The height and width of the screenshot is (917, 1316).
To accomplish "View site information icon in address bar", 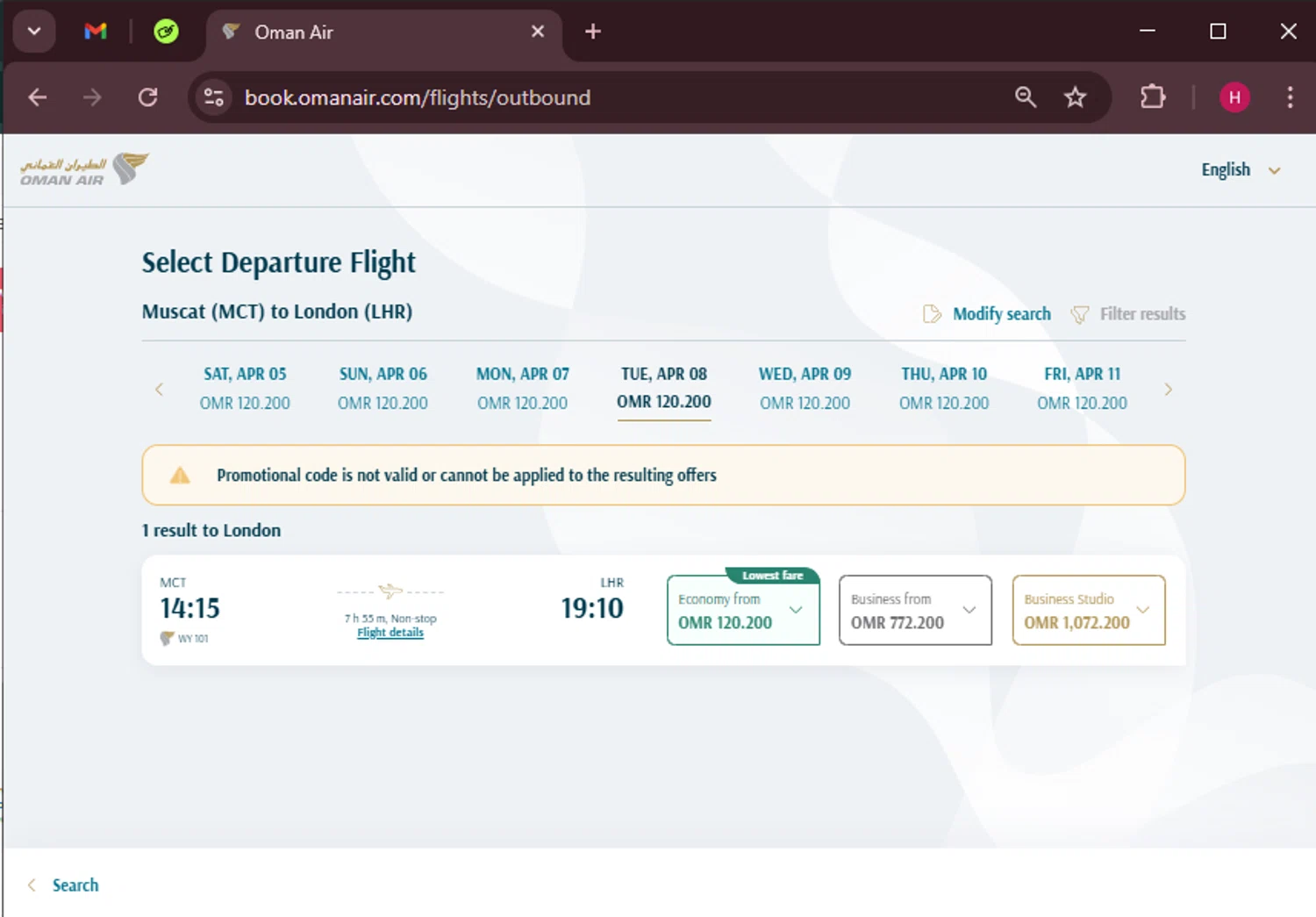I will click(213, 97).
